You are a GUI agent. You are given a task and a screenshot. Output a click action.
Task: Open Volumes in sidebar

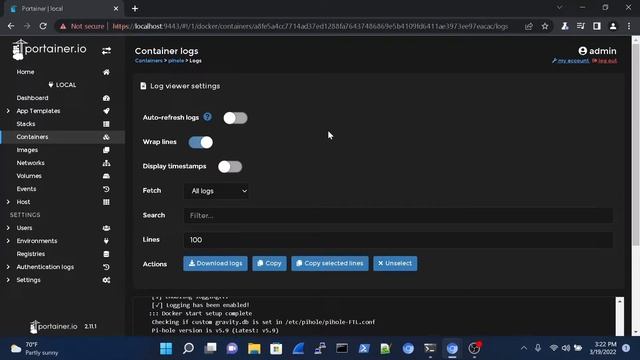click(x=29, y=176)
